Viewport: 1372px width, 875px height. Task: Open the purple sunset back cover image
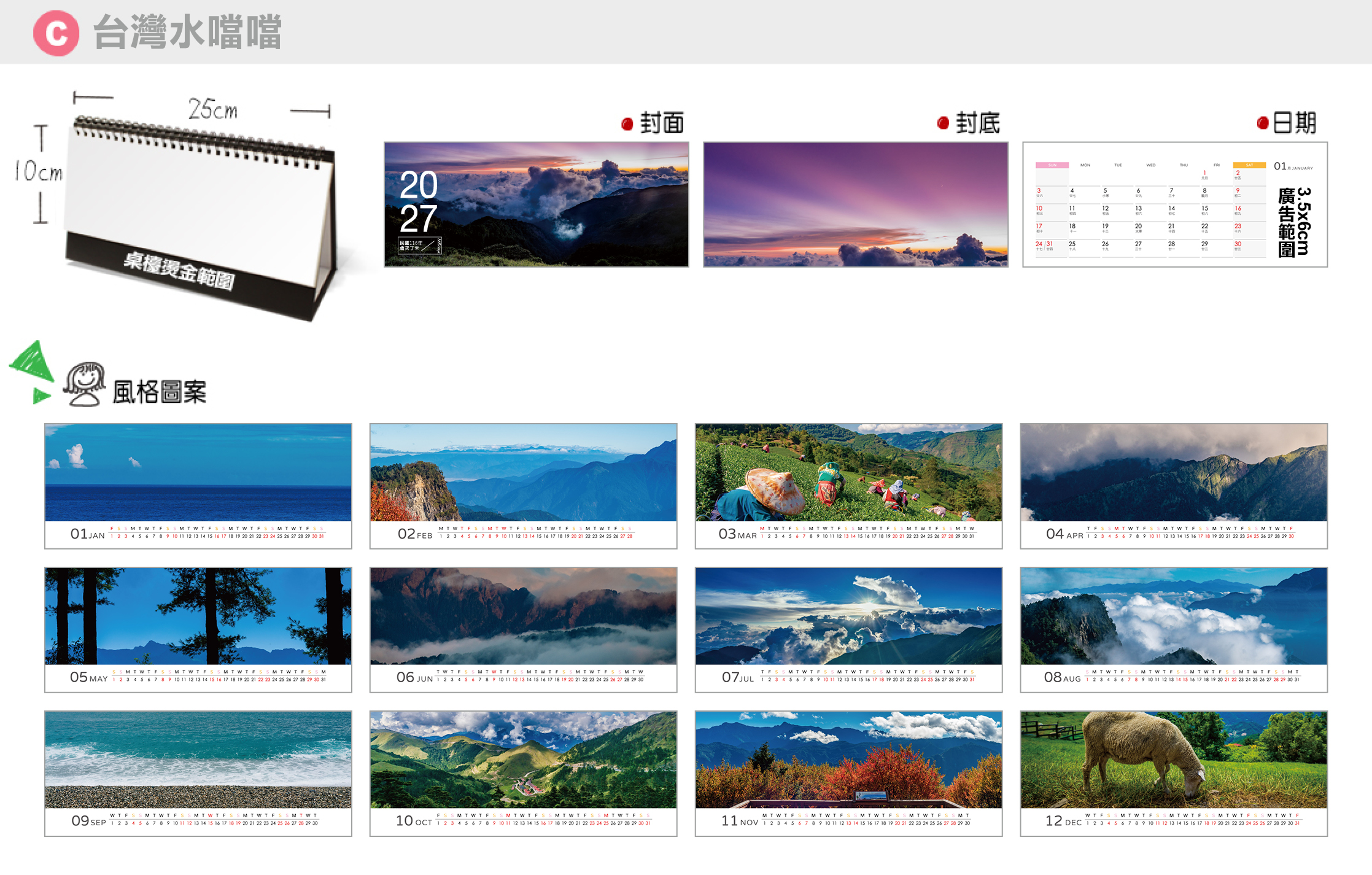coord(855,204)
